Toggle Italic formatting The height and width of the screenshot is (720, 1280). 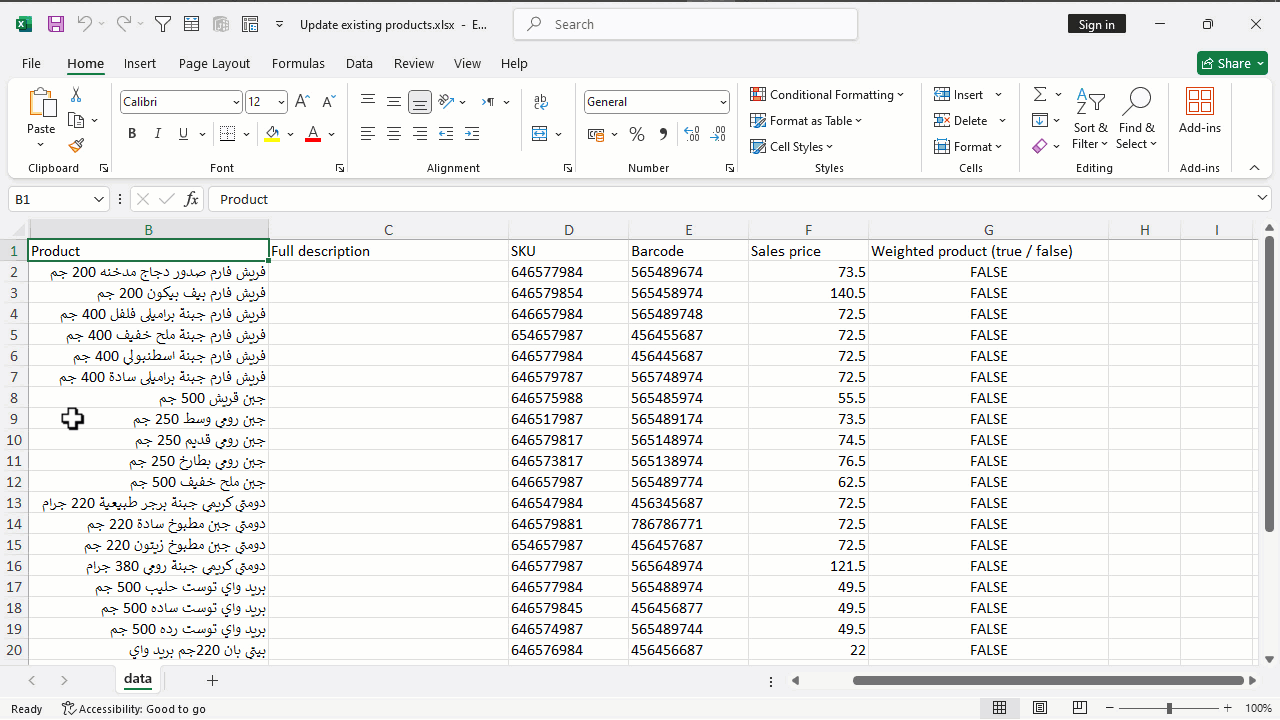(x=157, y=134)
